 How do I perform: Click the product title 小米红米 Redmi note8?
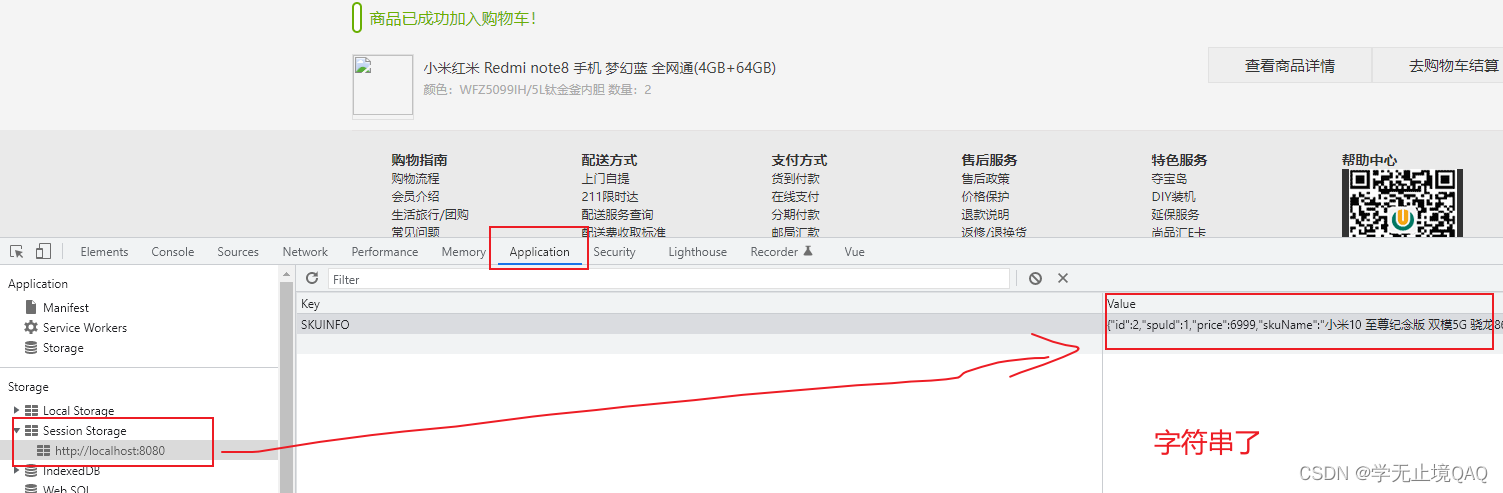pos(600,68)
